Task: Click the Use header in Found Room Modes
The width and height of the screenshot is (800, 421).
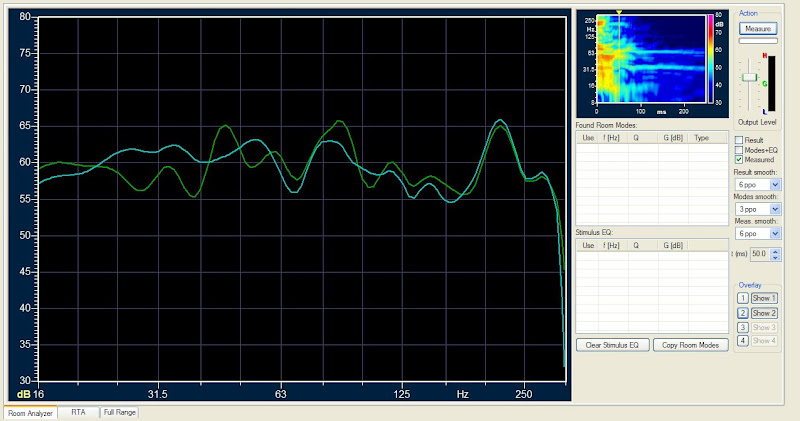Action: click(x=588, y=138)
